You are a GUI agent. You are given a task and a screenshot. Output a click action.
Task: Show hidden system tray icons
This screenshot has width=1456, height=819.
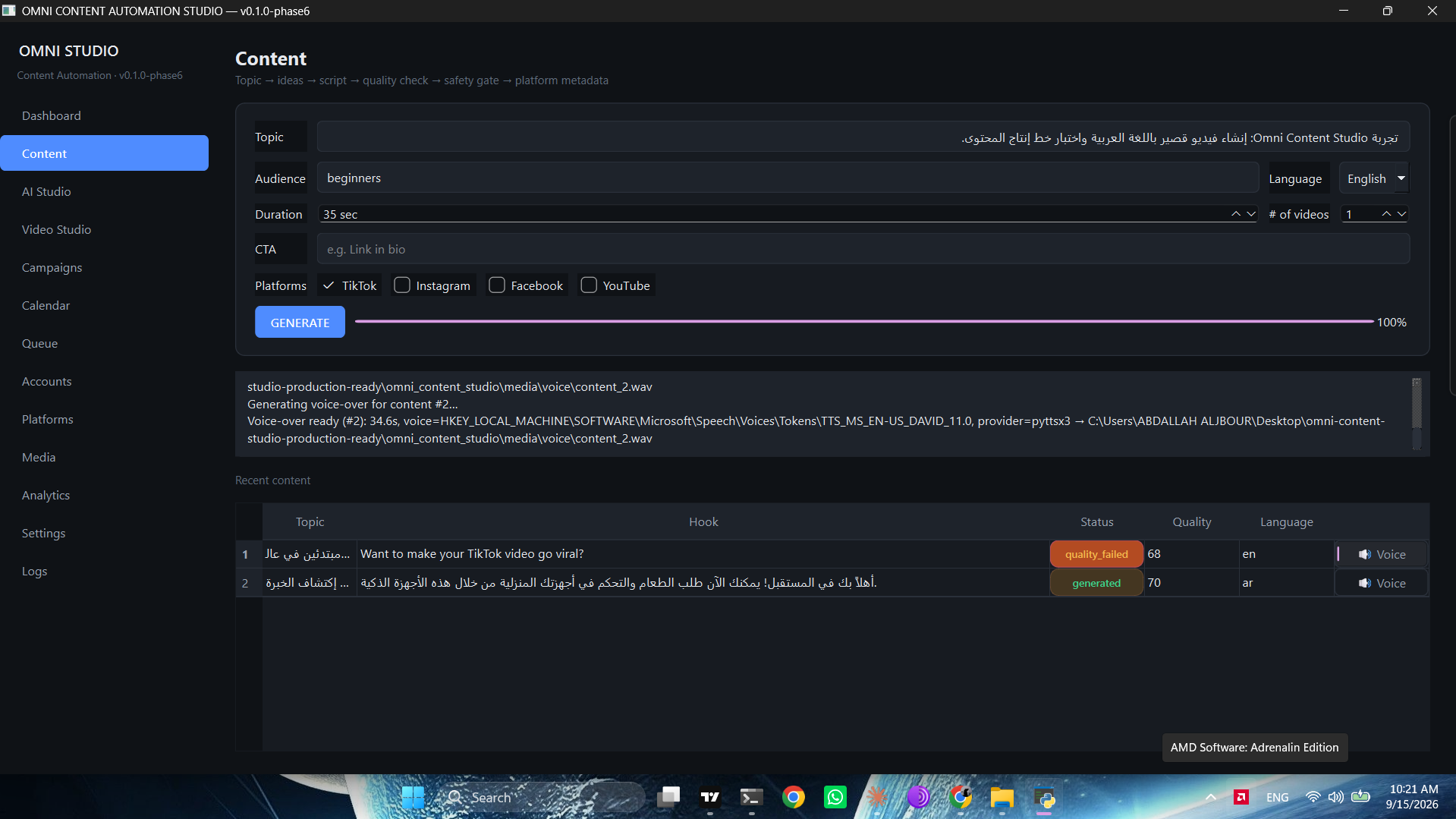(1211, 797)
